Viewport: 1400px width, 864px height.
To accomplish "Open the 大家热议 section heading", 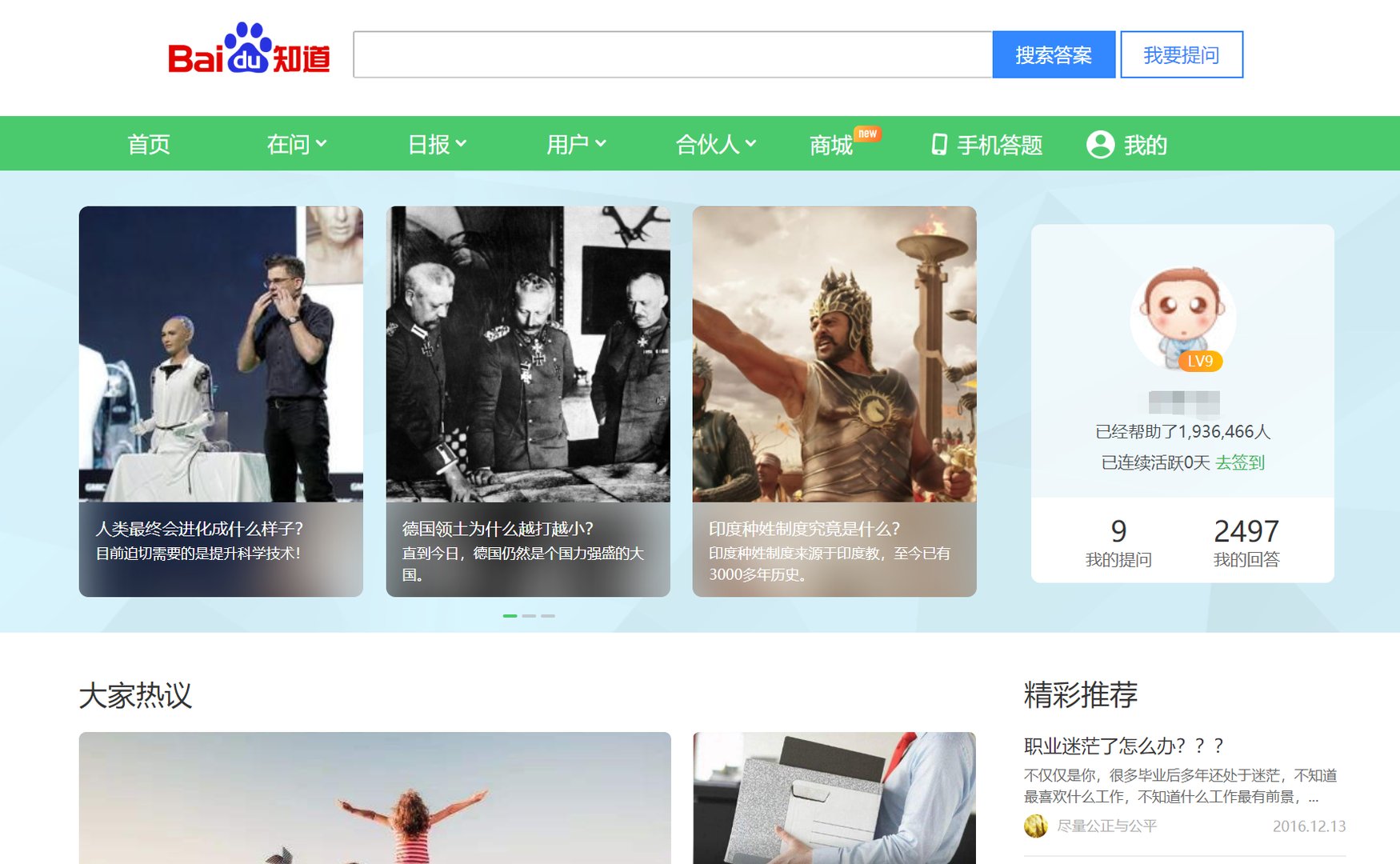I will [136, 695].
